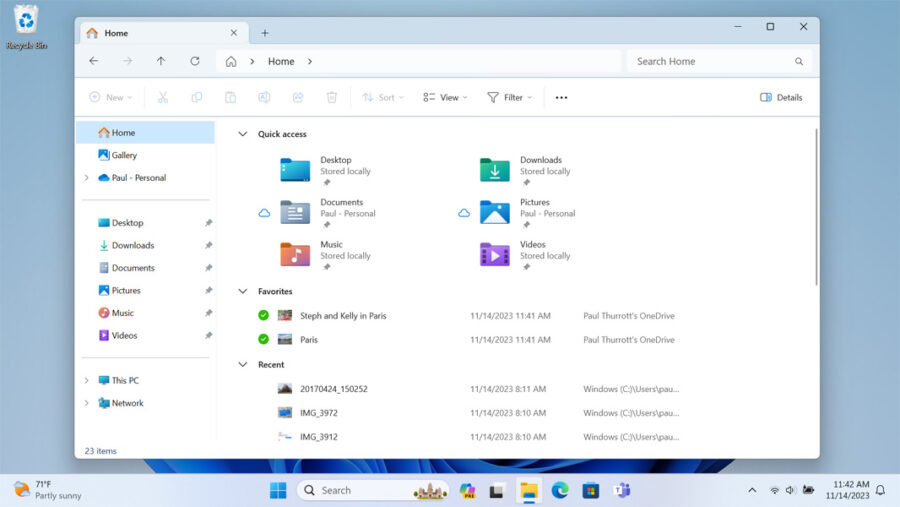This screenshot has height=507, width=900.
Task: Open the Filter dropdown menu
Action: click(x=509, y=97)
